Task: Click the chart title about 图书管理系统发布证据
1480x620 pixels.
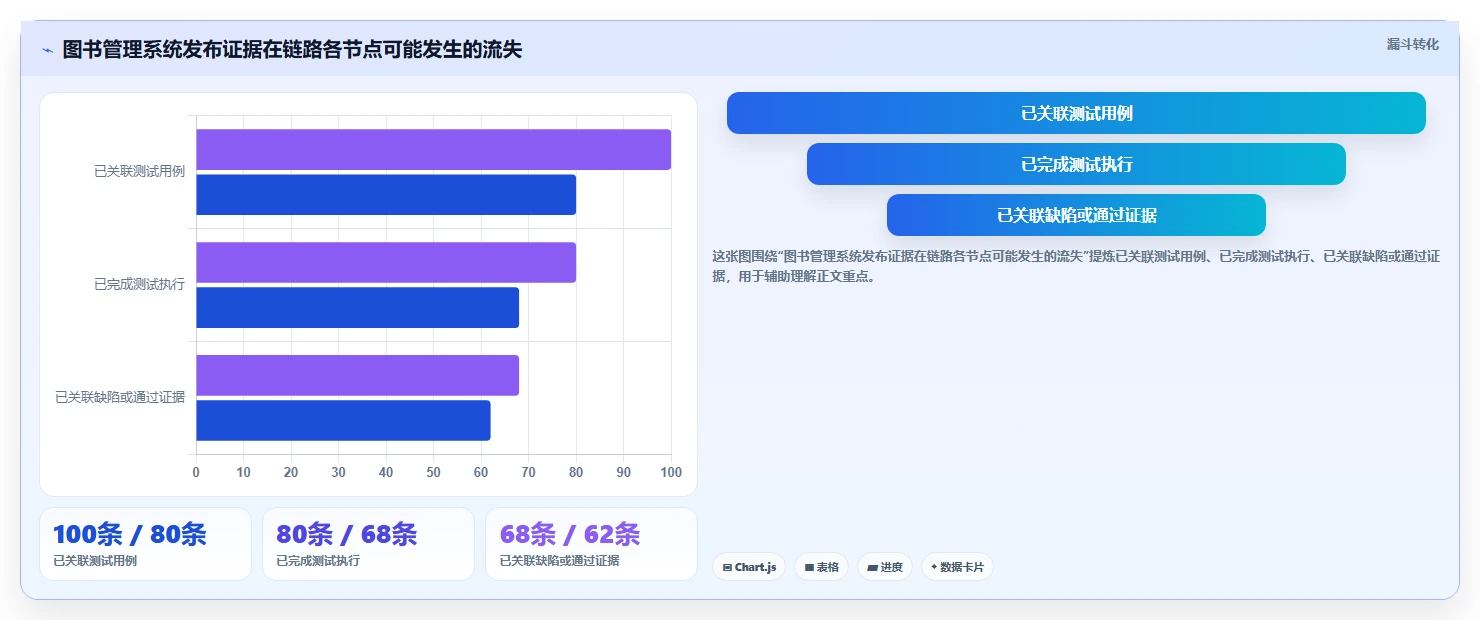Action: [x=292, y=50]
